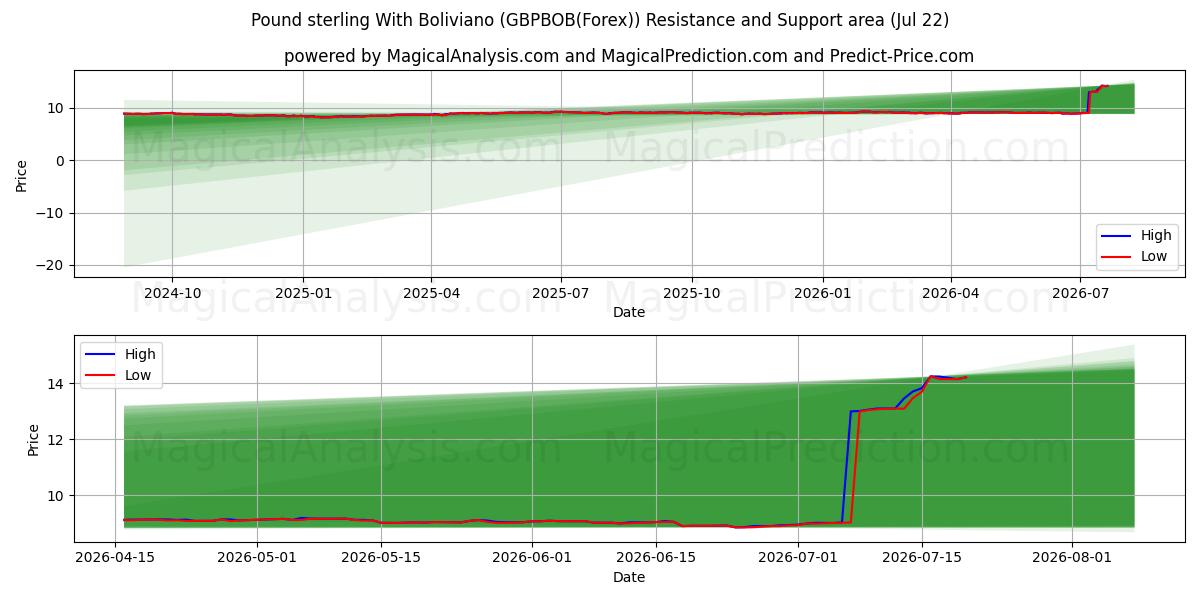Click lower chart date label 2026-06-15
The width and height of the screenshot is (1200, 600).
656,558
